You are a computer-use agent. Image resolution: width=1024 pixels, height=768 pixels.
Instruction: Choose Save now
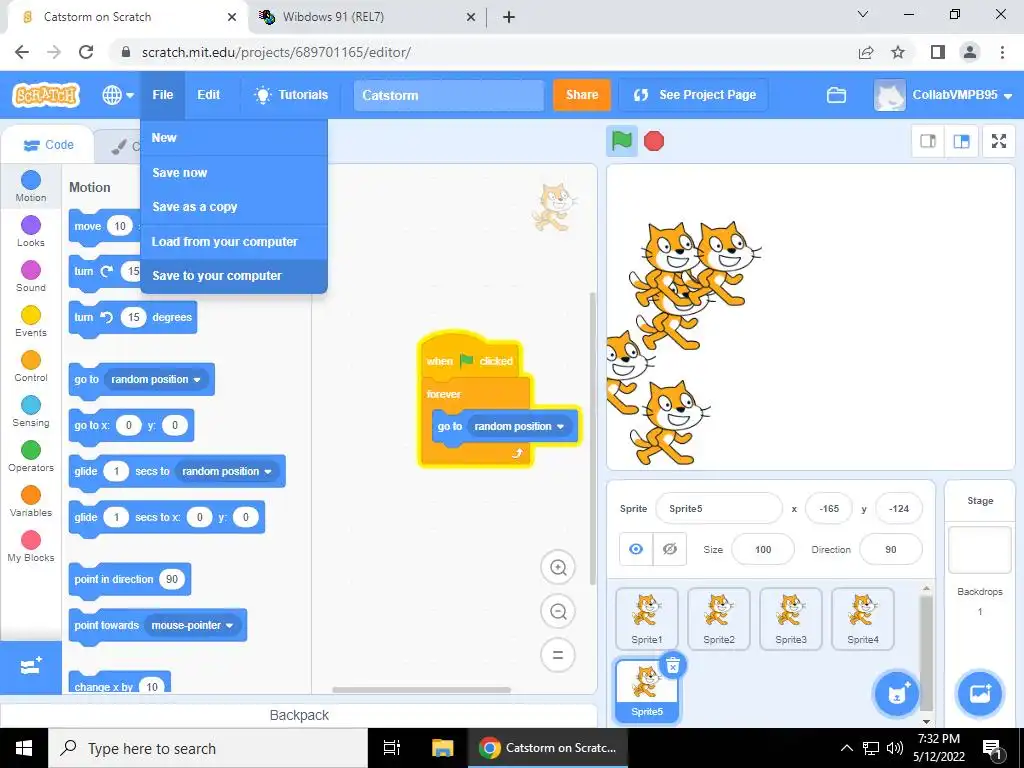pos(234,173)
